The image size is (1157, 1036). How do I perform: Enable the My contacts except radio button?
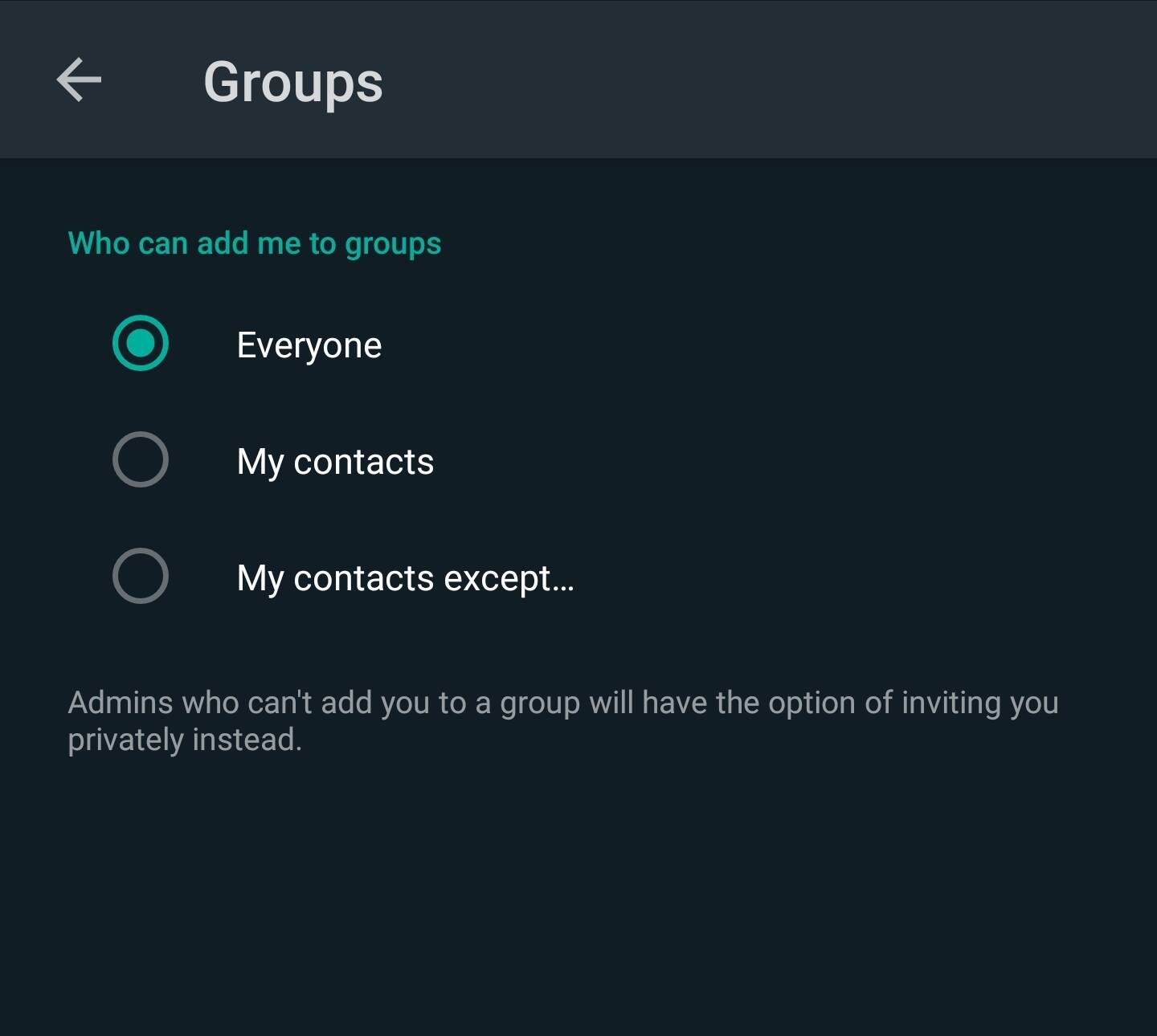[x=141, y=576]
